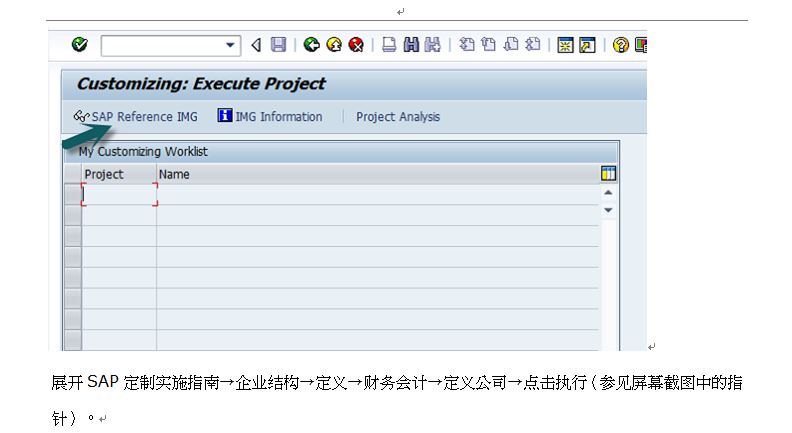Click the Last Page icon

point(533,45)
